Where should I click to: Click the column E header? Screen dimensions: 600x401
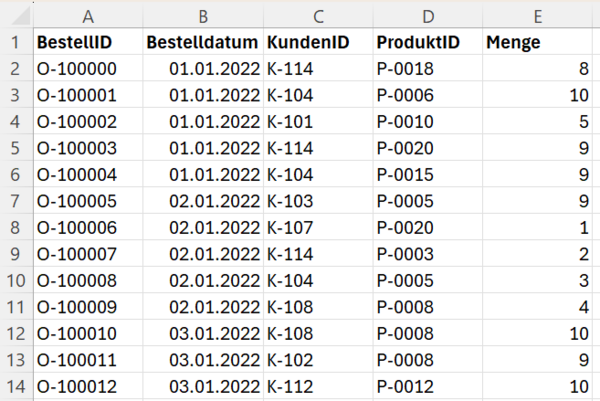point(538,16)
